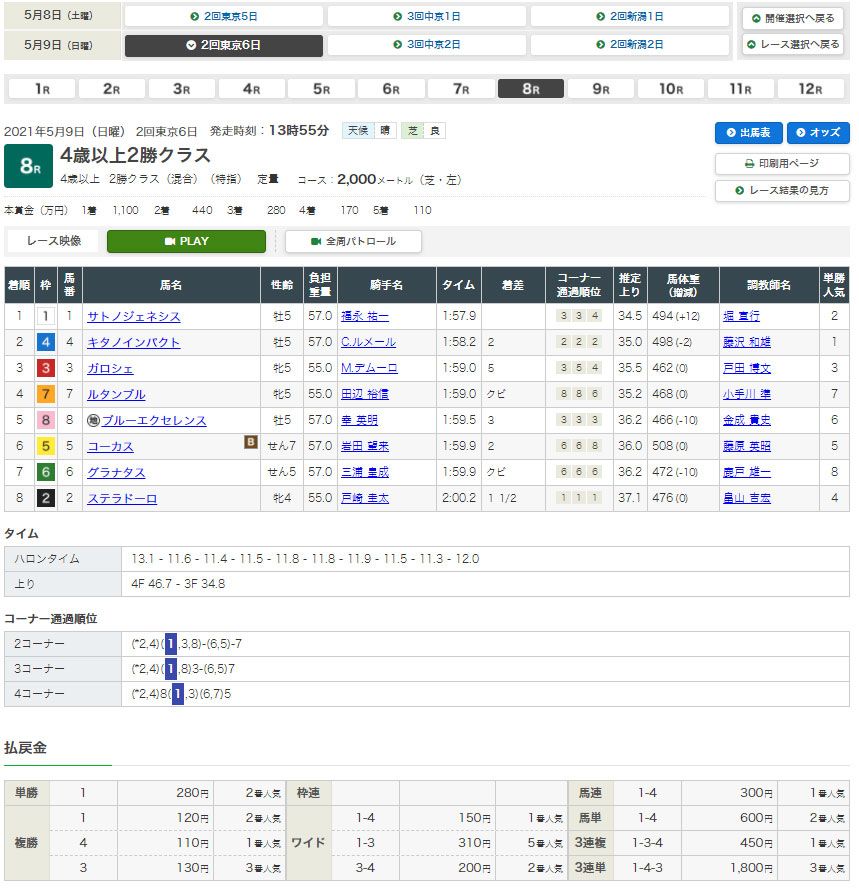This screenshot has height=889, width=859.
Task: Open horse サトノジェネシス profile
Action: (x=134, y=316)
